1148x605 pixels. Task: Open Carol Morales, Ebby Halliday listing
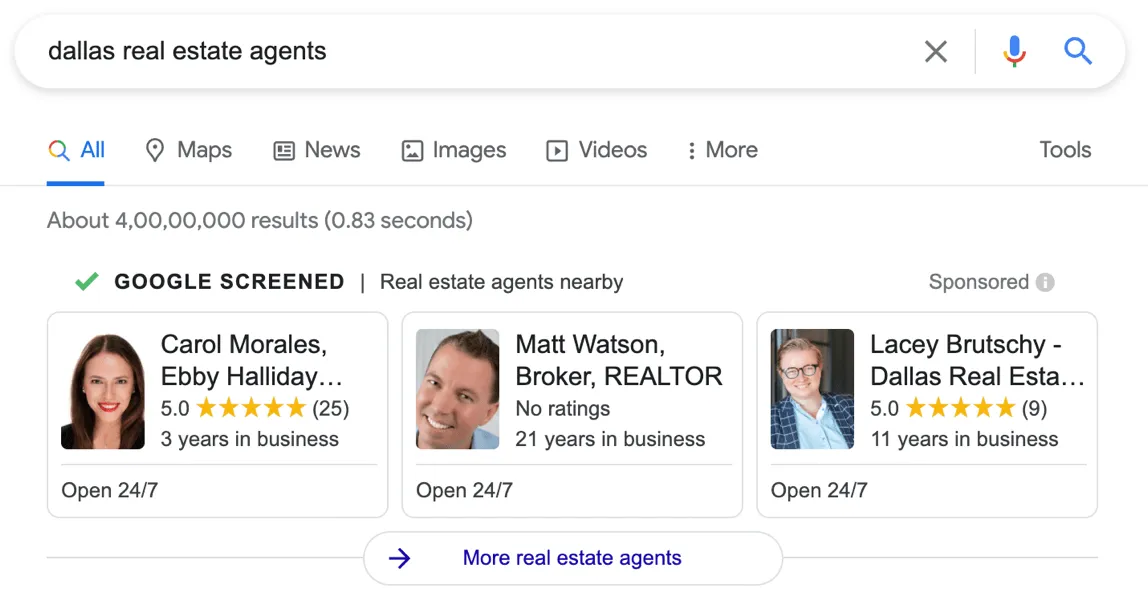(x=252, y=360)
